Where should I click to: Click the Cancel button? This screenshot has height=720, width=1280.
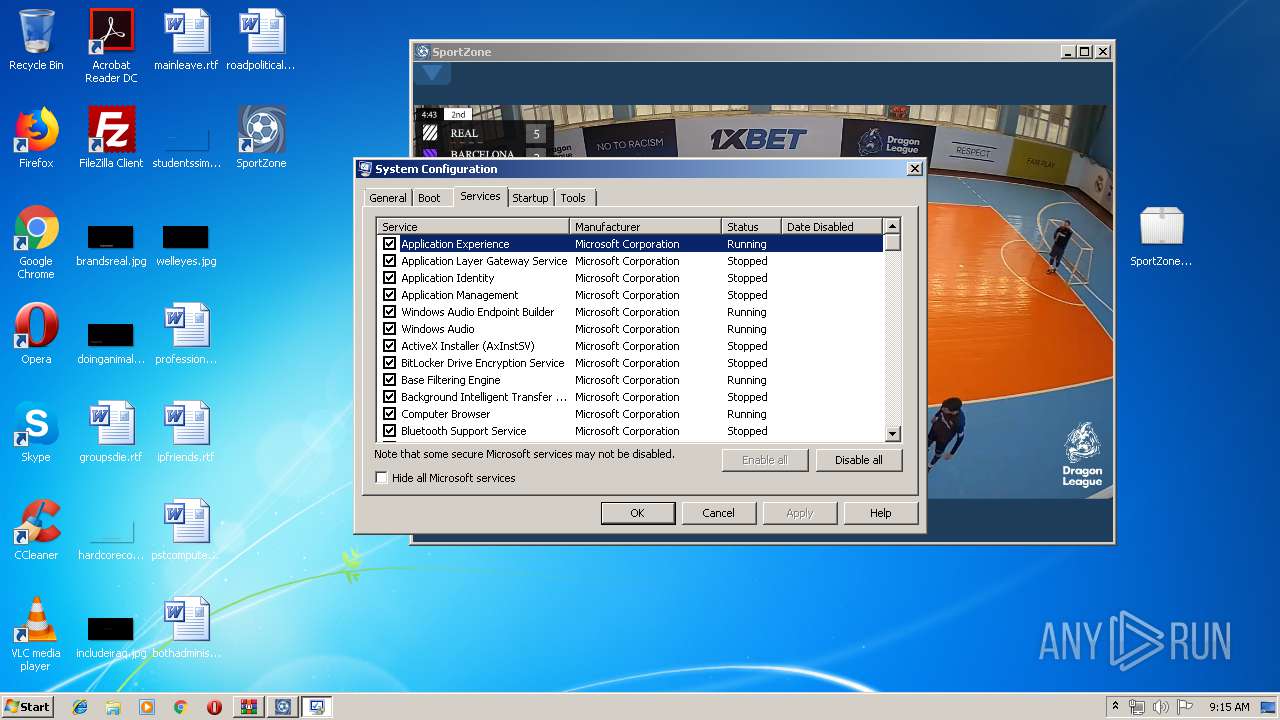click(x=718, y=513)
